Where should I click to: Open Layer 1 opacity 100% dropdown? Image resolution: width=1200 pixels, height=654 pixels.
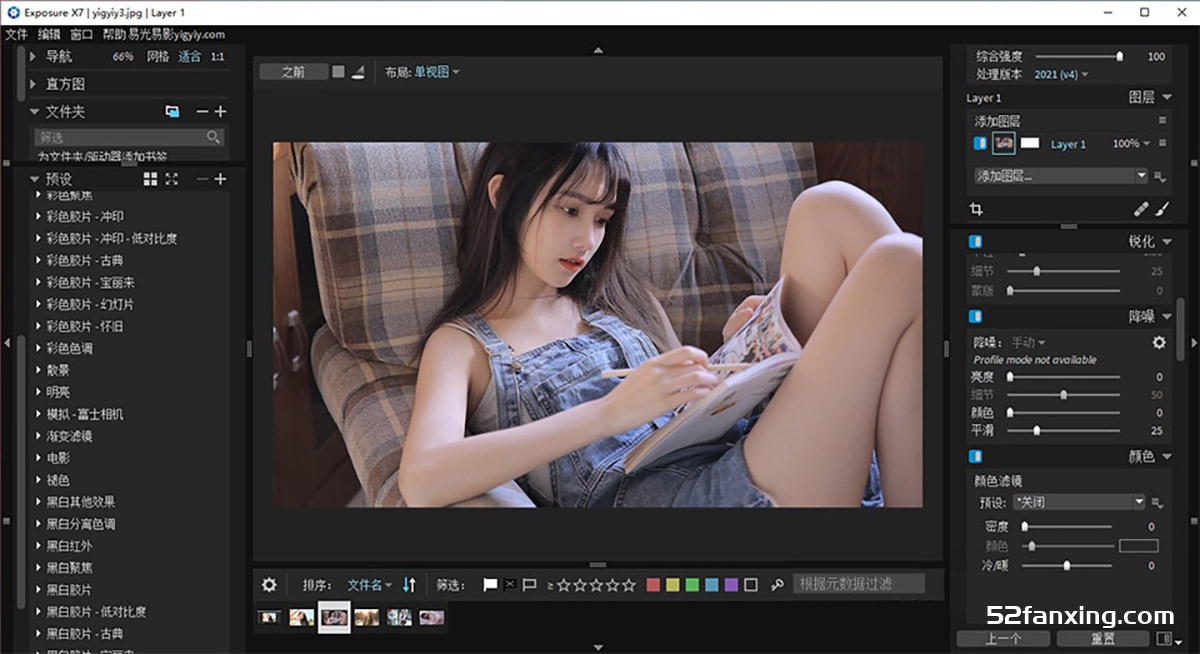coord(1131,144)
